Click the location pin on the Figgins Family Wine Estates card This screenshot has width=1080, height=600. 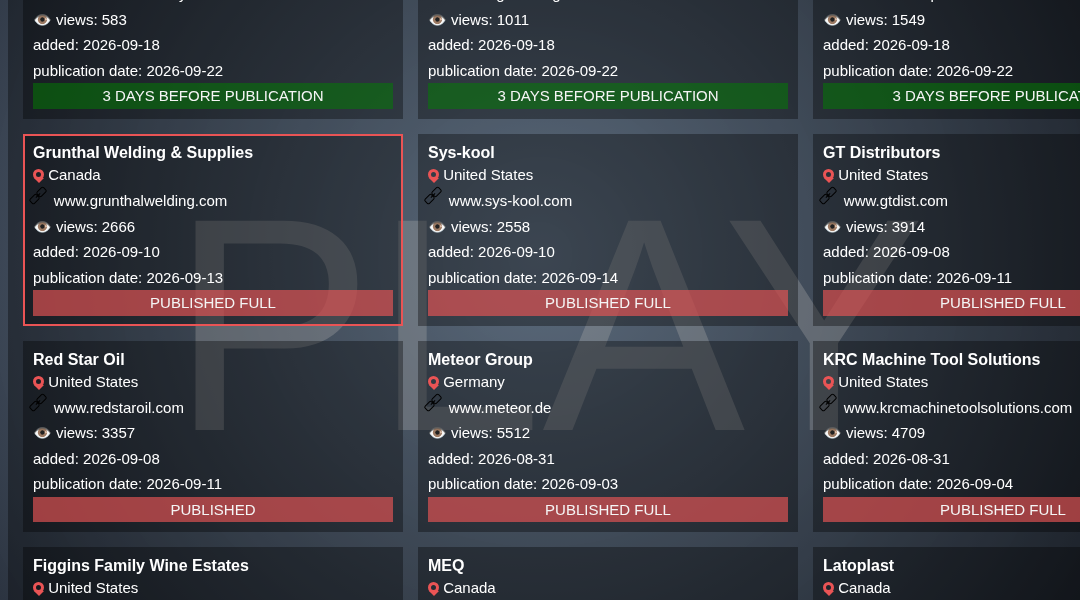point(39,588)
